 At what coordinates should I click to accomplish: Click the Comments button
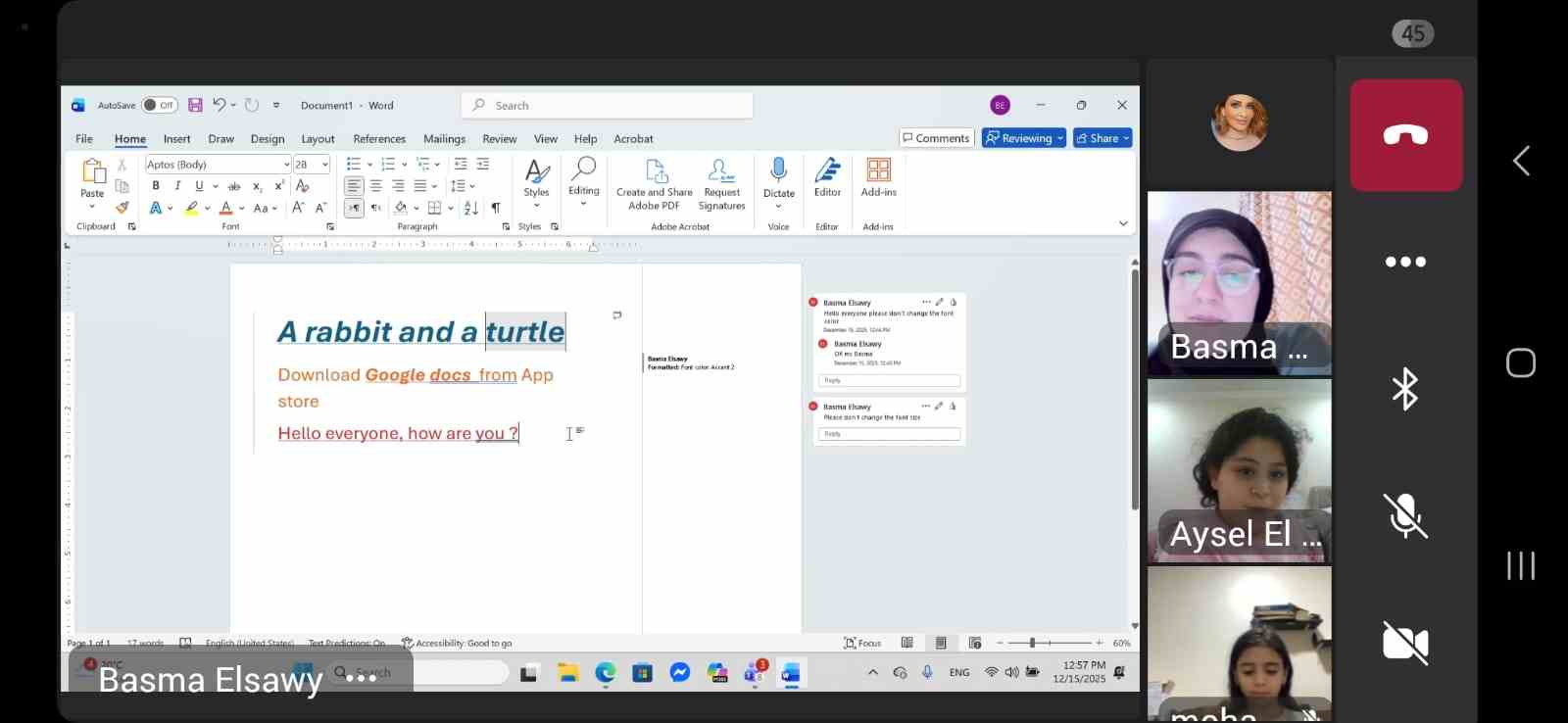936,138
